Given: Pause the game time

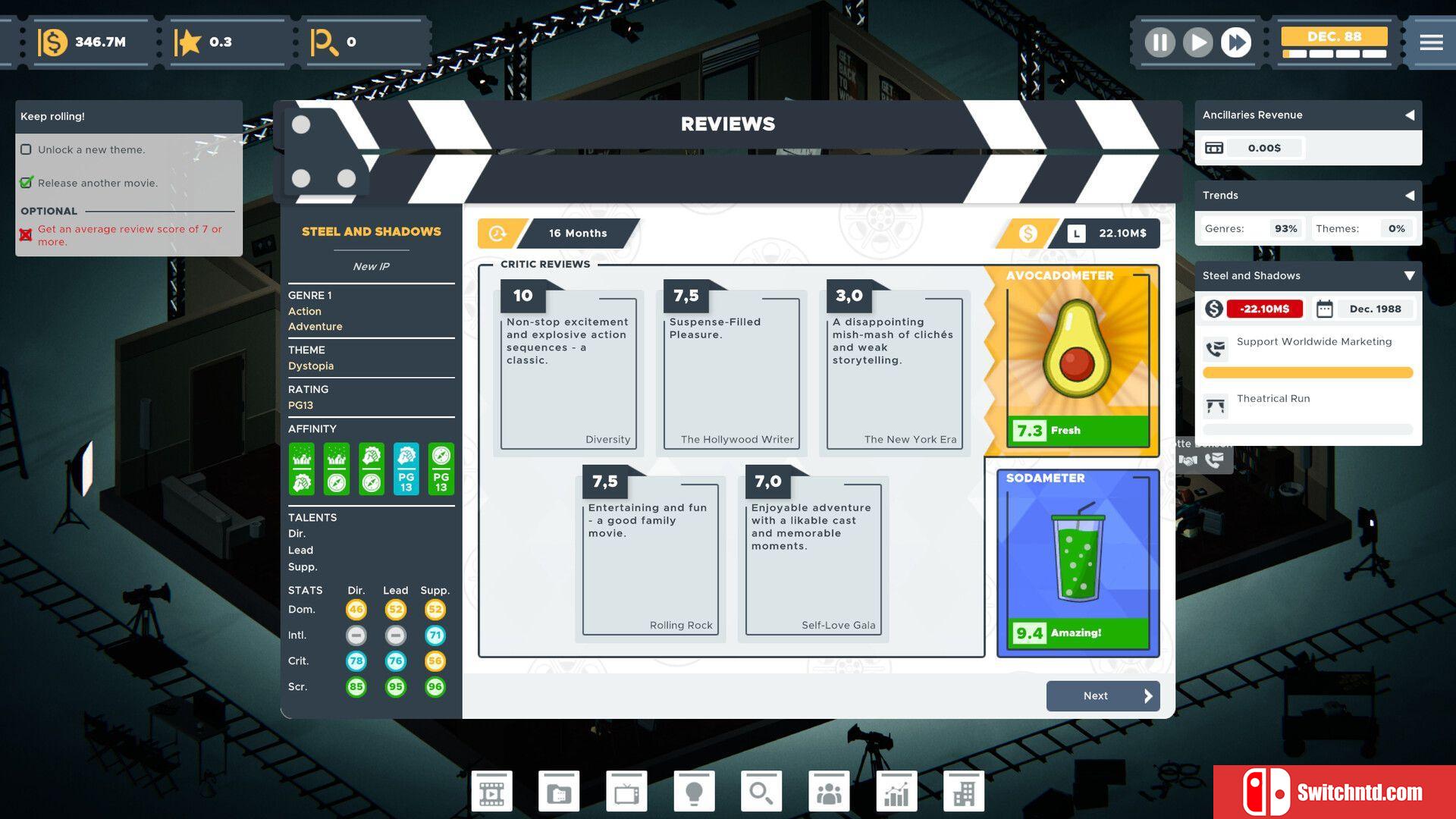Looking at the screenshot, I should click(x=1160, y=42).
